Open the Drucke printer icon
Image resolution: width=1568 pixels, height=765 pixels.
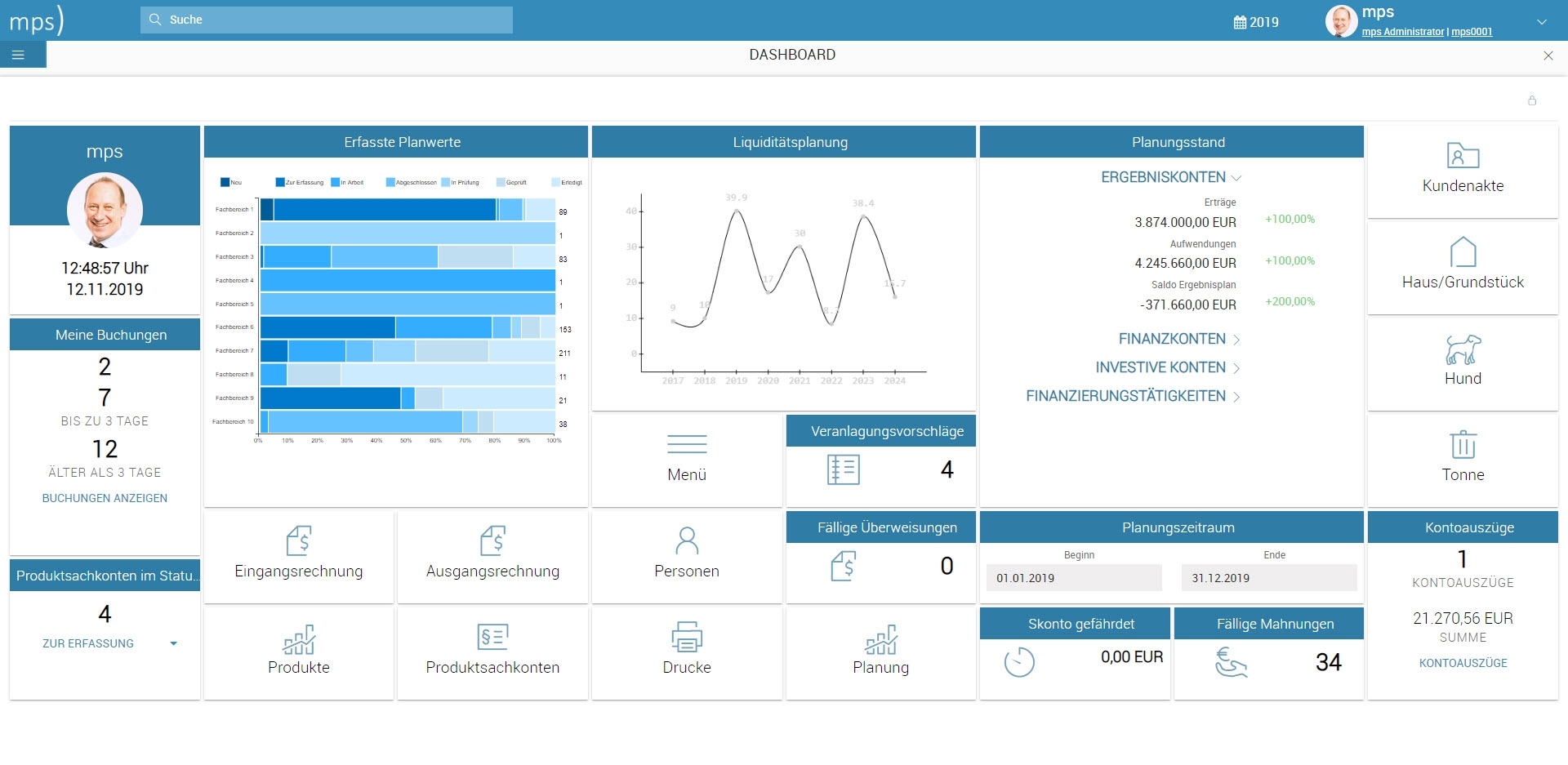[687, 637]
